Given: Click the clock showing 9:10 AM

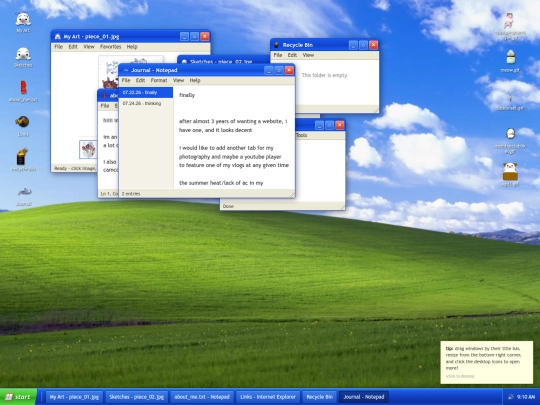Looking at the screenshot, I should 526,397.
